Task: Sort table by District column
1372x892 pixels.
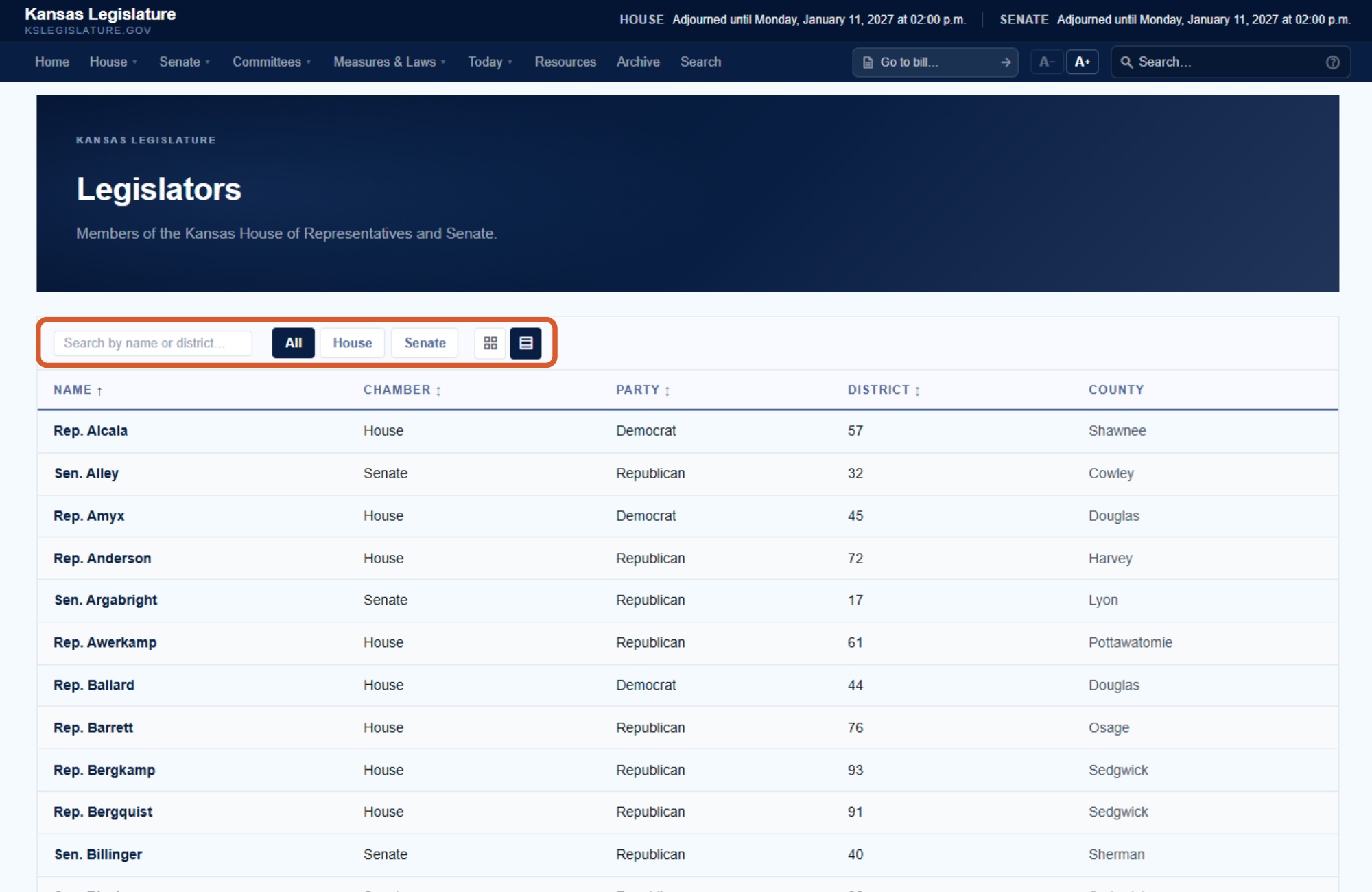Action: point(884,390)
